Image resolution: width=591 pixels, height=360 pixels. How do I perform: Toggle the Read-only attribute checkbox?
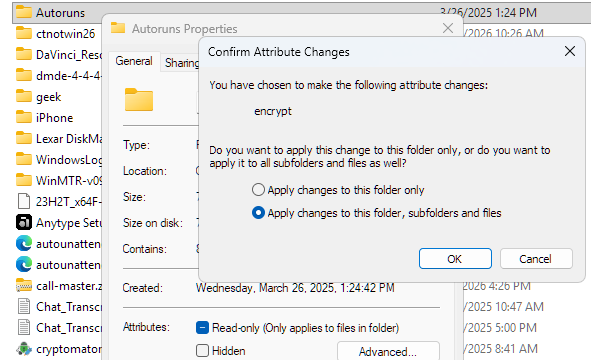(x=202, y=328)
